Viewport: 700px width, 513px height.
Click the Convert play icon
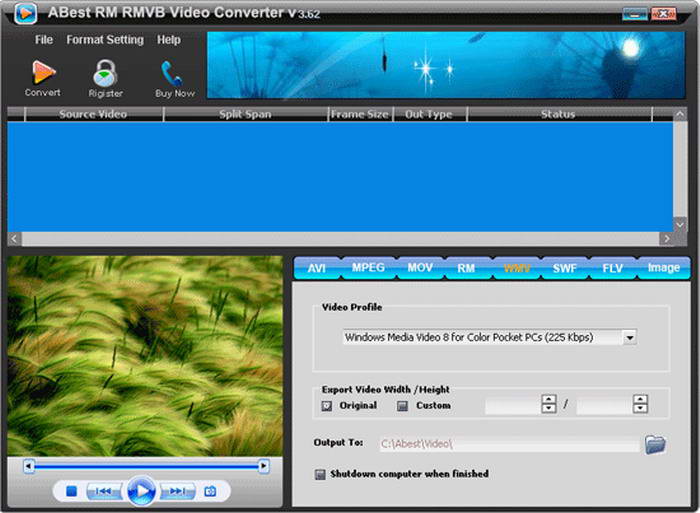click(43, 72)
